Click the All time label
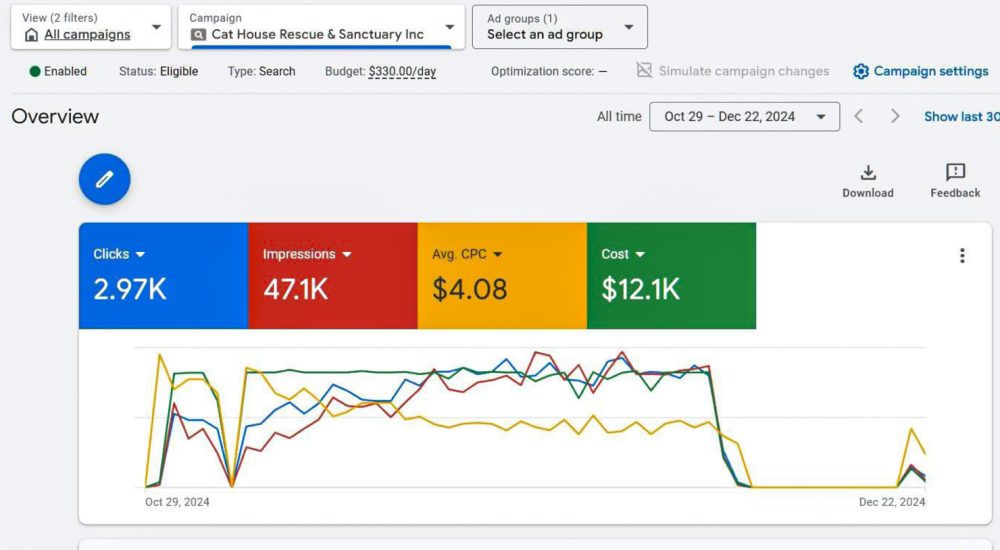This screenshot has height=550, width=1000. 619,117
